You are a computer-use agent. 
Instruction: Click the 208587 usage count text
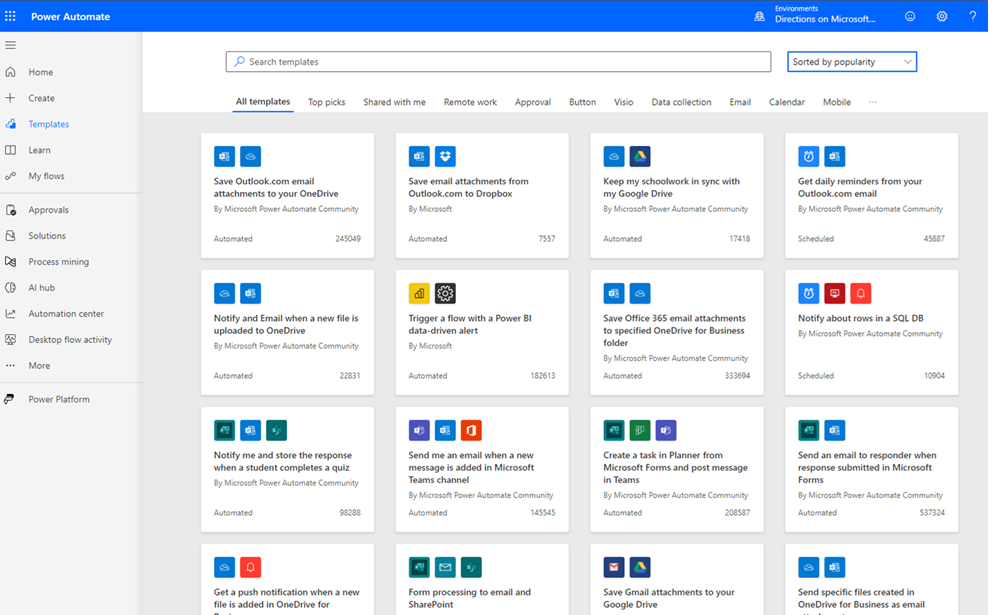pos(737,513)
